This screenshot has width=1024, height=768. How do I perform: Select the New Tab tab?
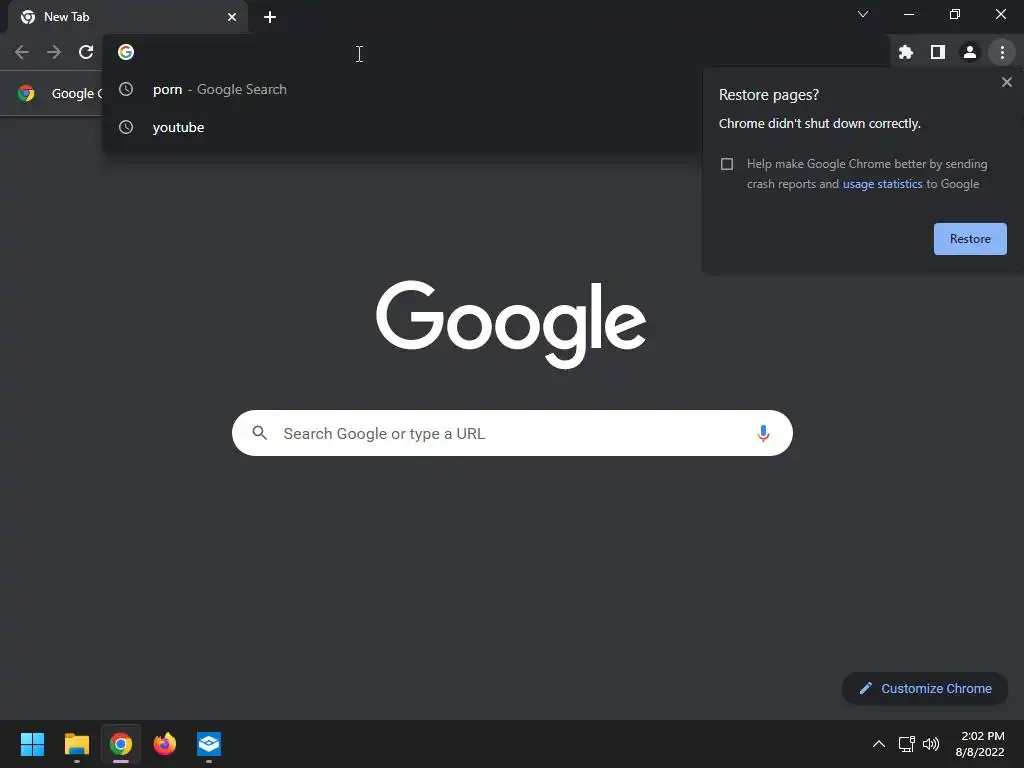click(127, 17)
